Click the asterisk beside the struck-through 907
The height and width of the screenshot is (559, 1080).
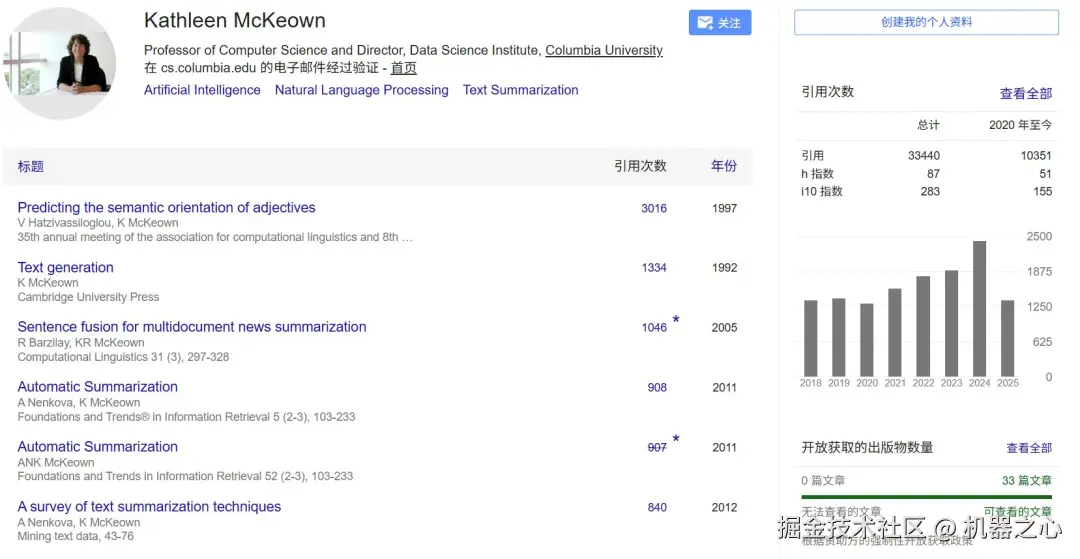pyautogui.click(x=676, y=440)
